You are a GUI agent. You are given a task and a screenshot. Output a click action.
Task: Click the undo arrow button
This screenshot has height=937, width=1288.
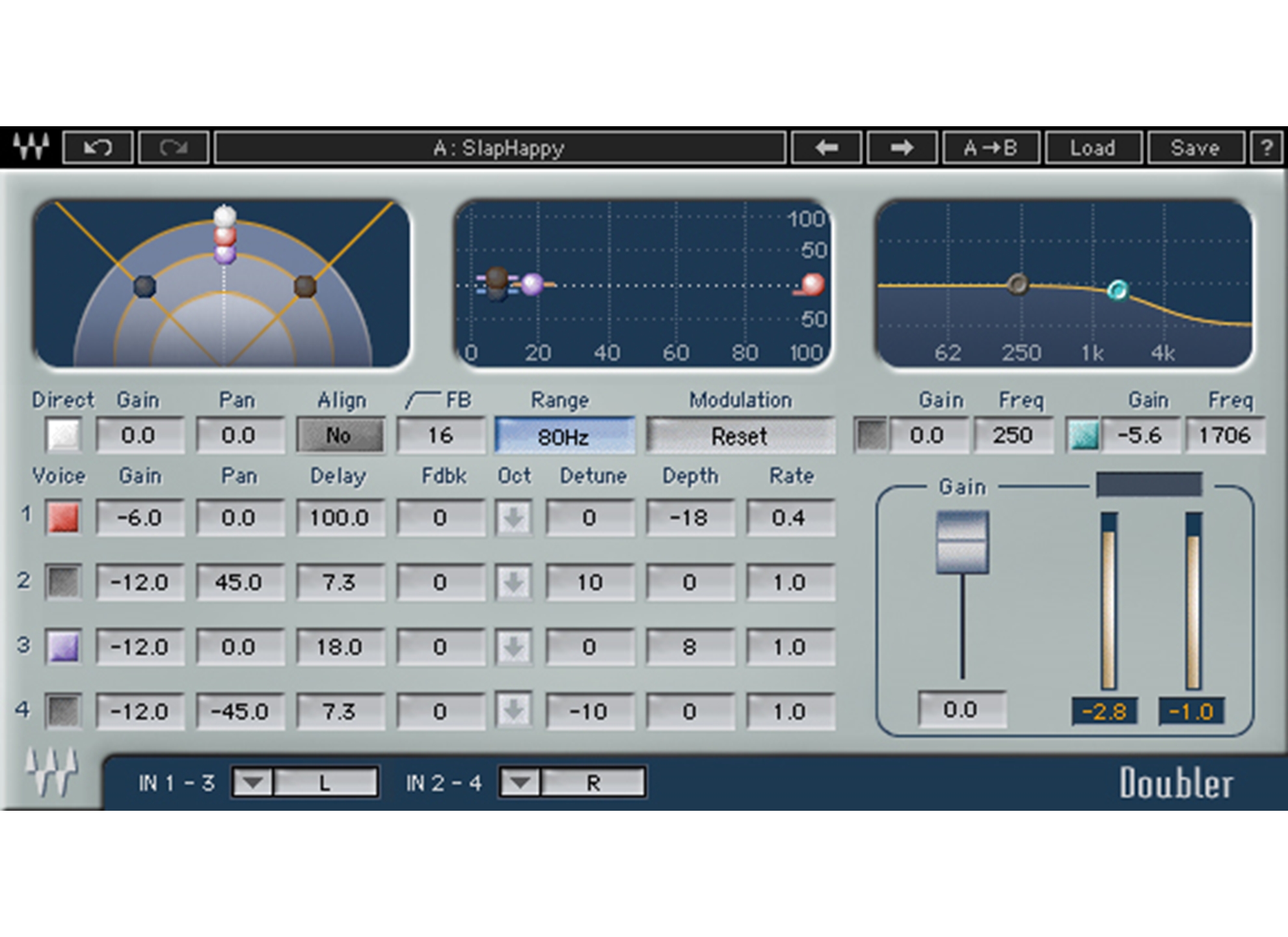(98, 148)
